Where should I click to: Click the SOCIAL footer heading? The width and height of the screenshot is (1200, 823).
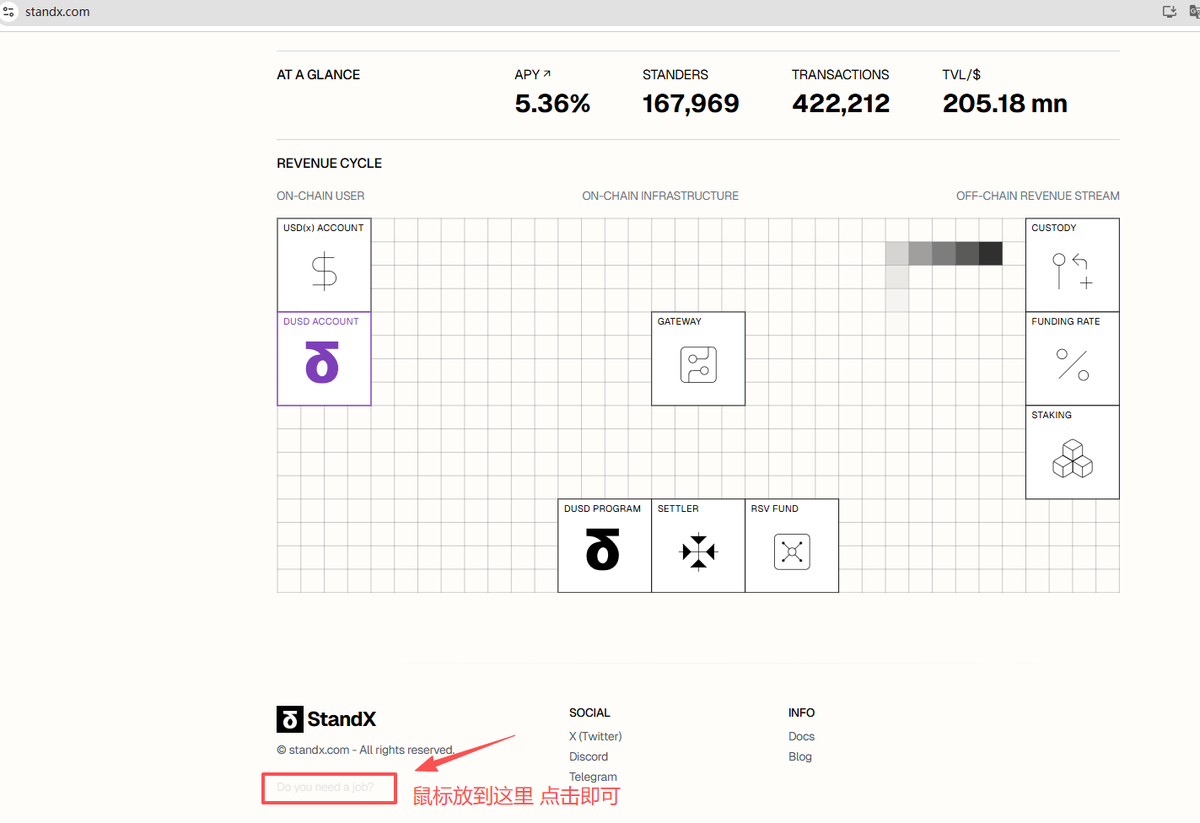(589, 713)
